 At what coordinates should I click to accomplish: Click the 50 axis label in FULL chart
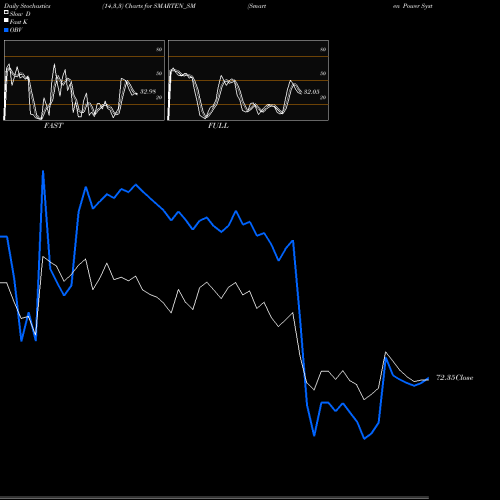pos(323,73)
